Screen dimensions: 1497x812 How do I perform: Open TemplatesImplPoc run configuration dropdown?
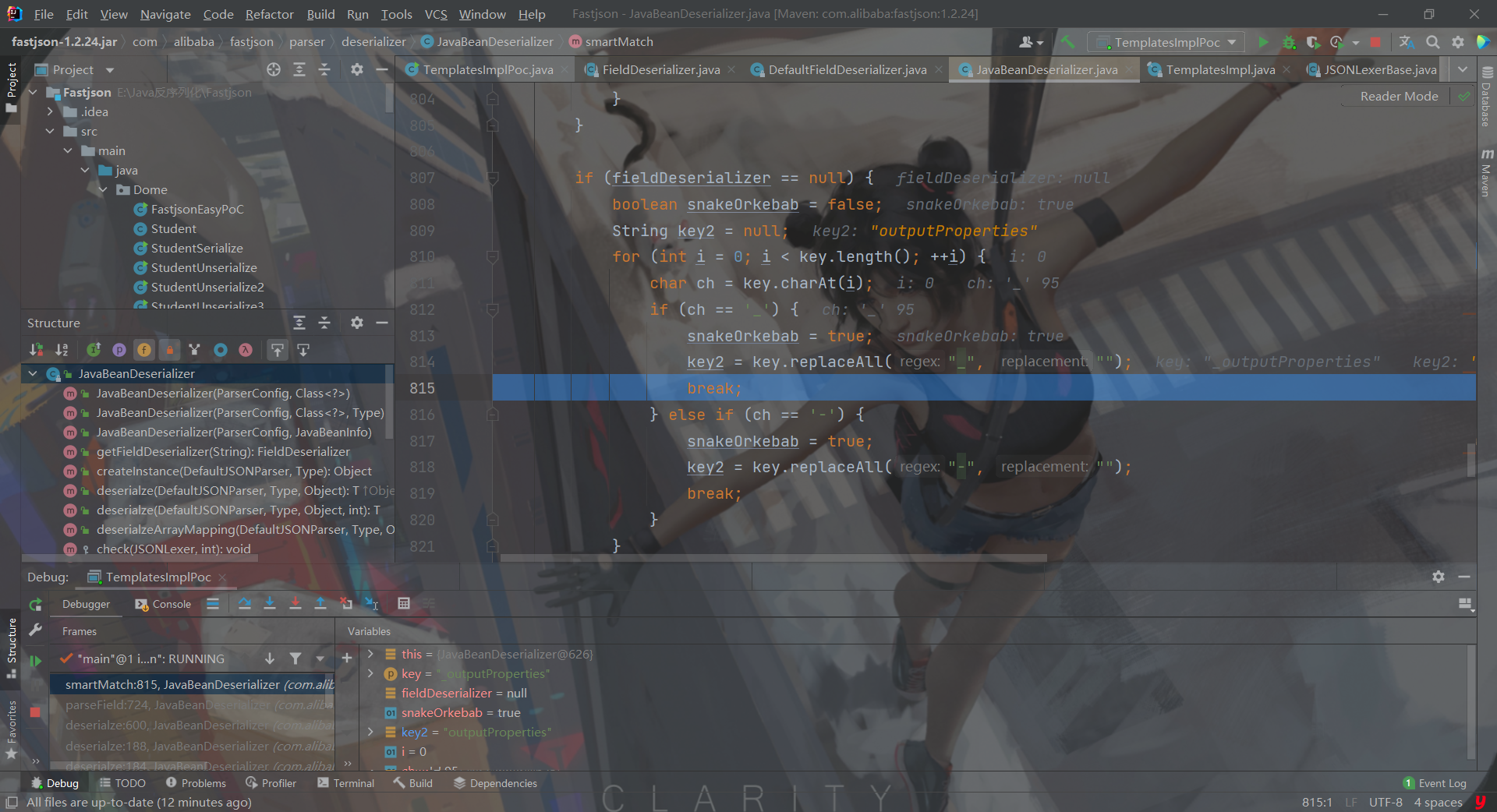(x=1166, y=42)
